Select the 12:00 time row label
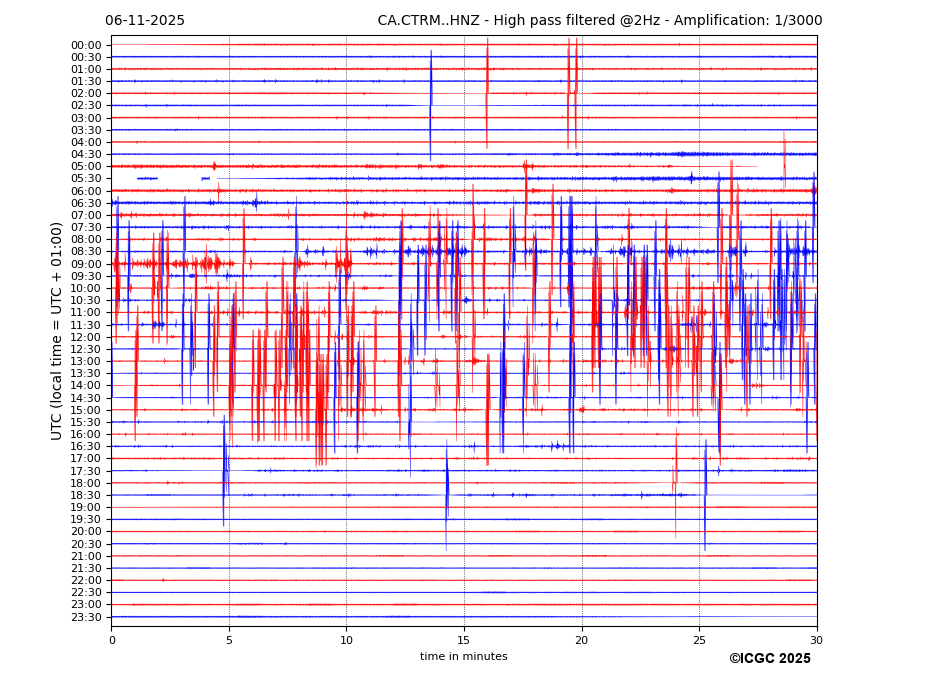 click(86, 337)
